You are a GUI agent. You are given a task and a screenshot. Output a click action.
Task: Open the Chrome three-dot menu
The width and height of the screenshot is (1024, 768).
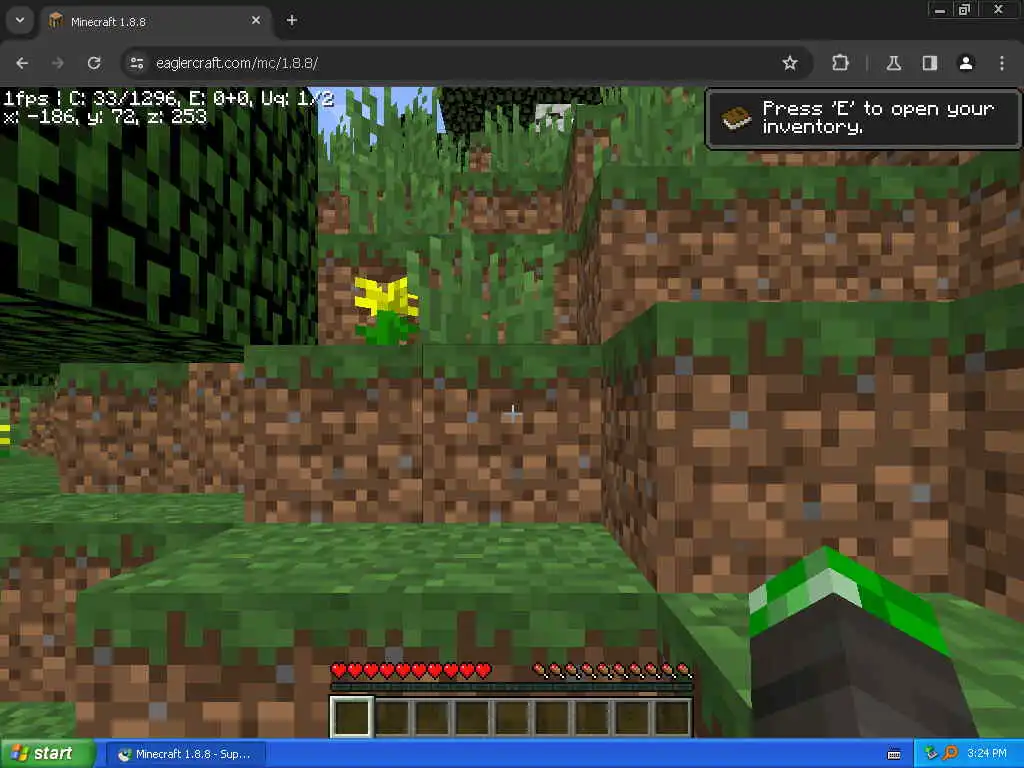pos(1002,63)
